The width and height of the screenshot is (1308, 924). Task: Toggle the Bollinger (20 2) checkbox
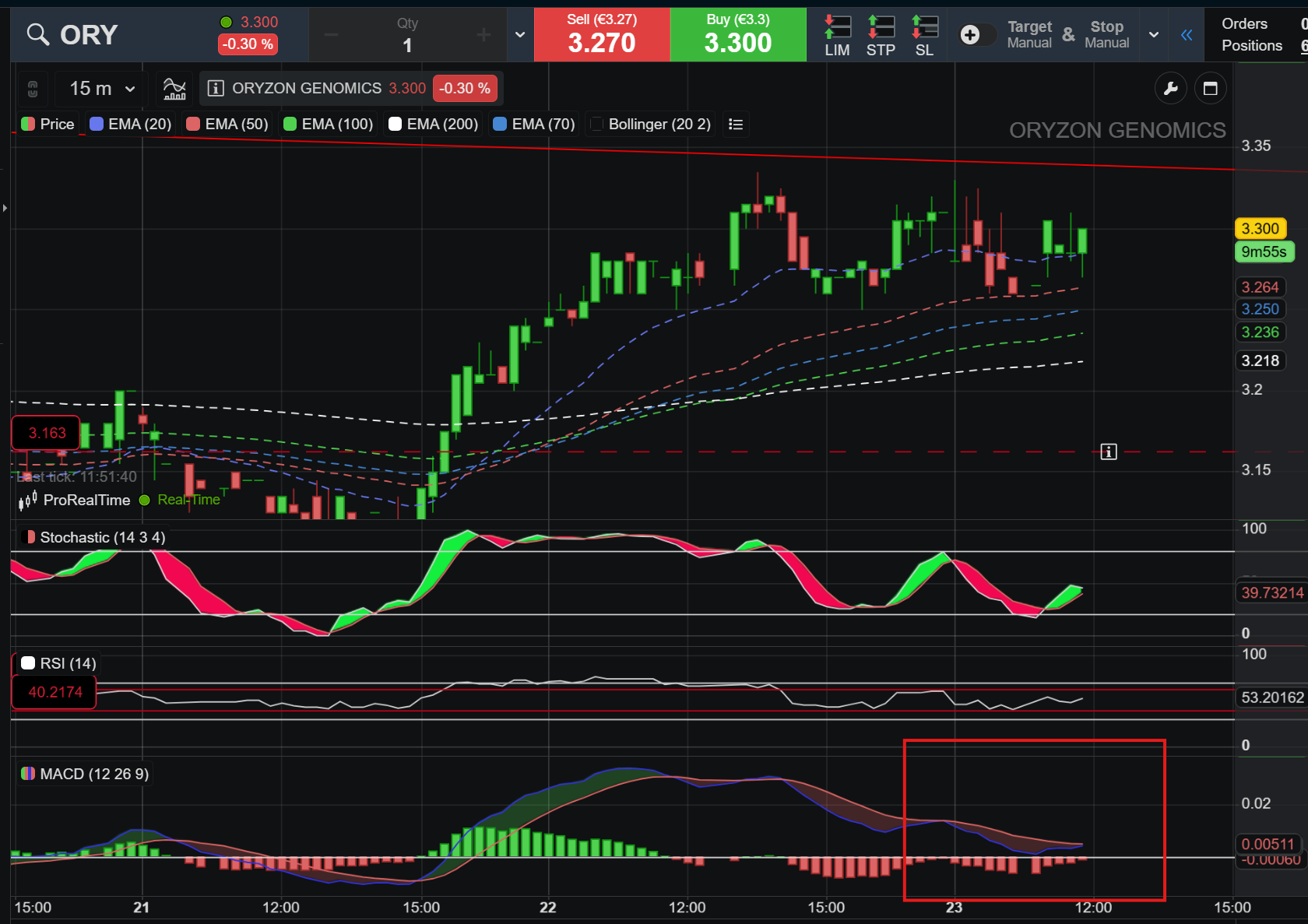(x=596, y=123)
